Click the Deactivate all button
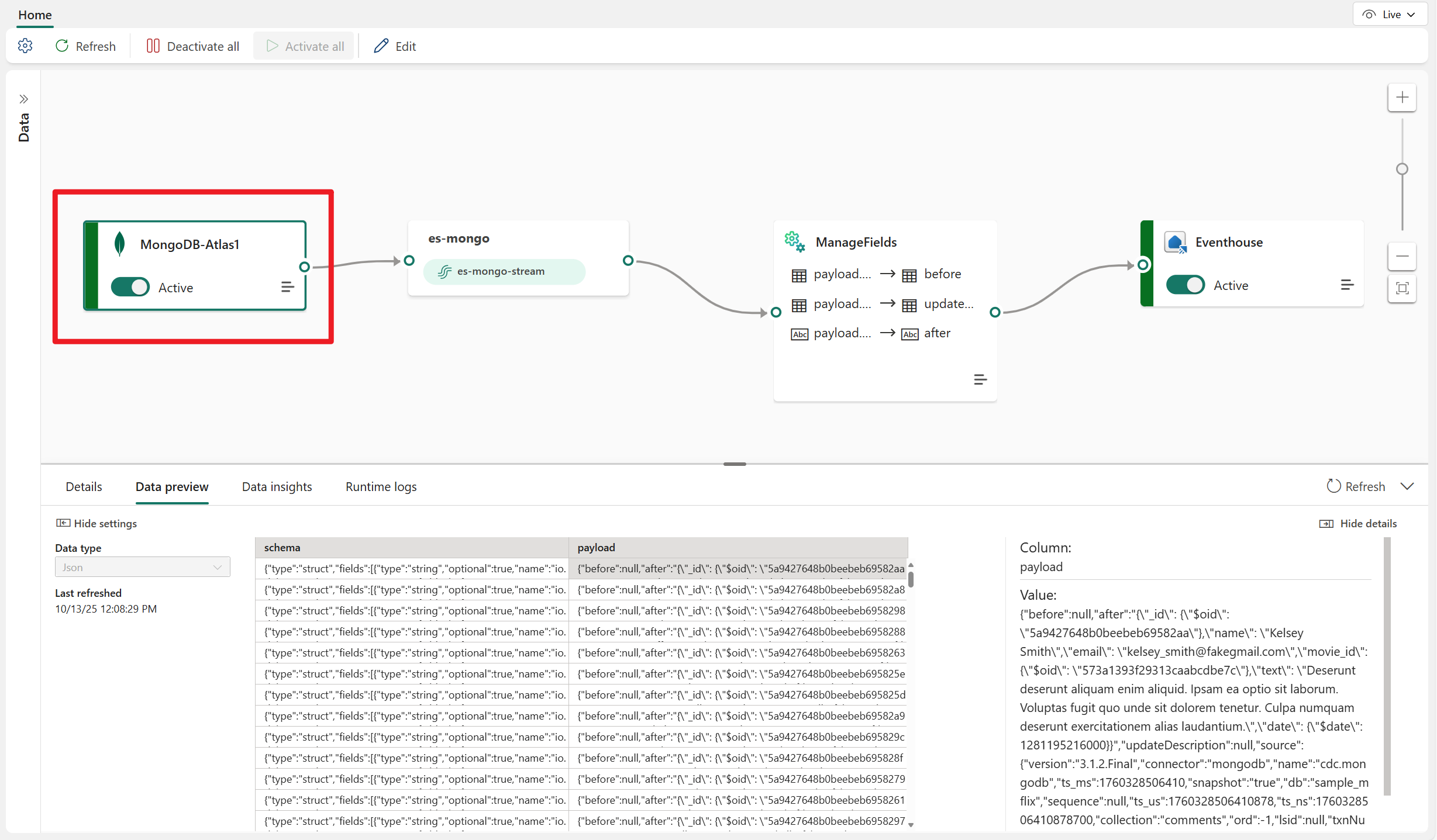Image resolution: width=1437 pixels, height=840 pixels. [x=193, y=46]
